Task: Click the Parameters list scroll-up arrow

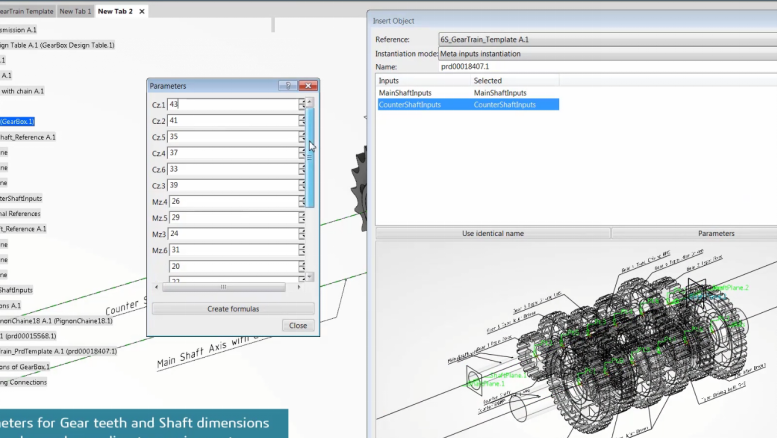Action: click(310, 102)
